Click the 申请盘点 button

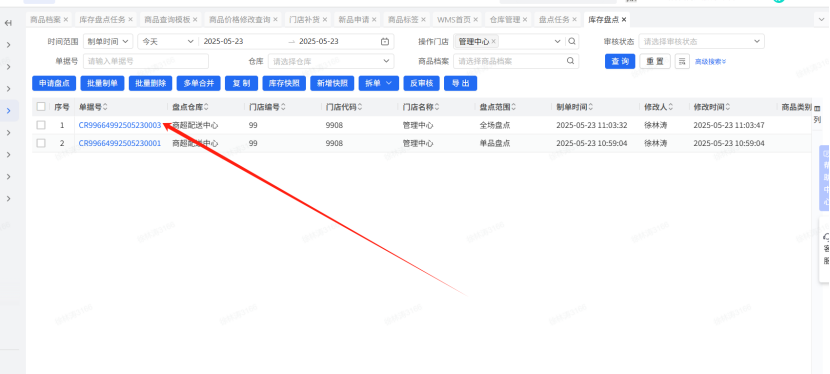pos(54,83)
